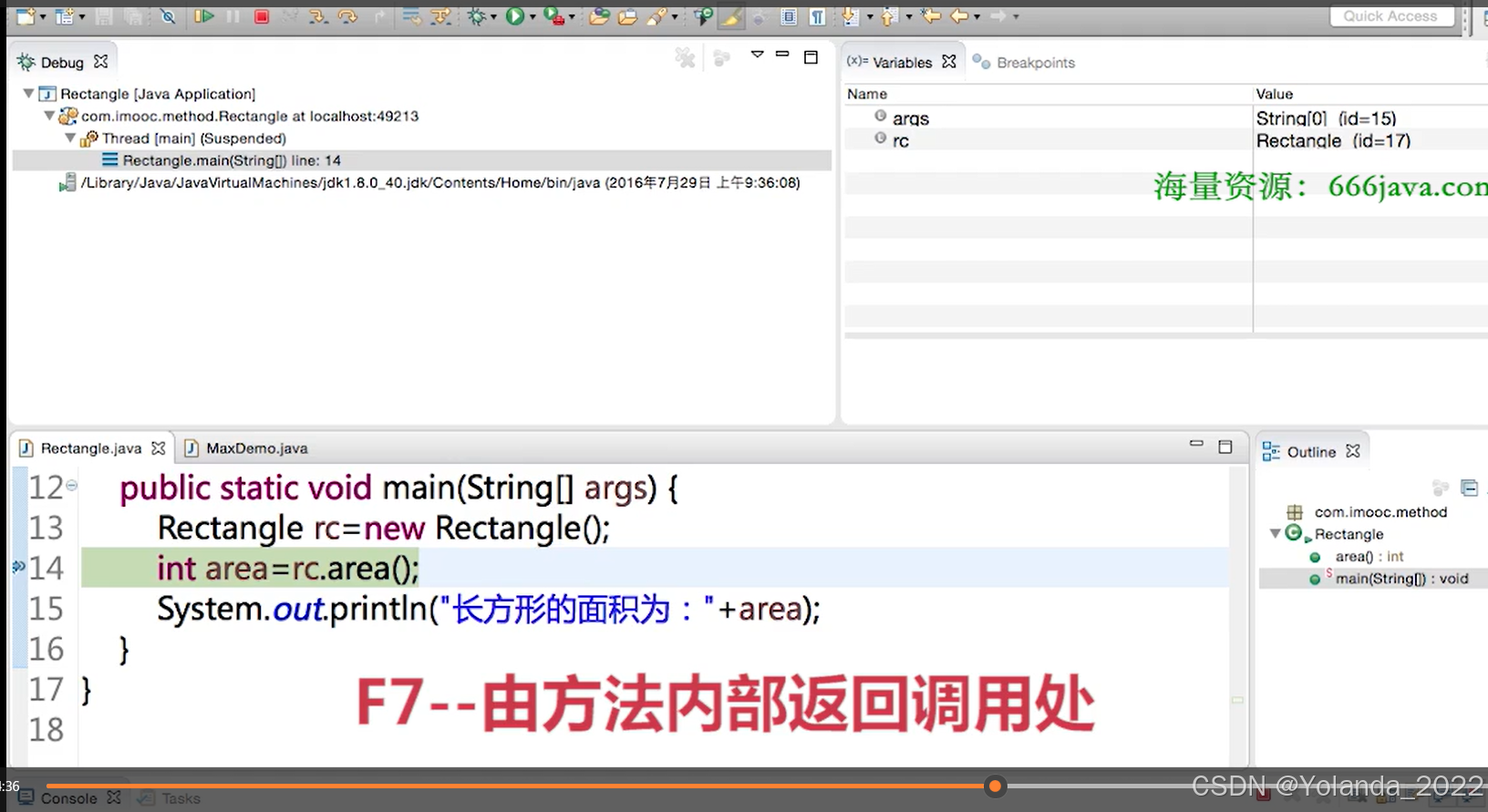Click the green Run button in toolbar
The height and width of the screenshot is (812, 1488).
515,16
